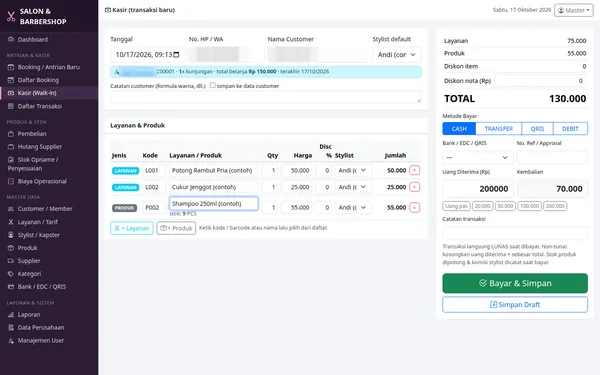Click the Kasir (Walk-in) icon
This screenshot has width=600, height=375.
tap(11, 93)
